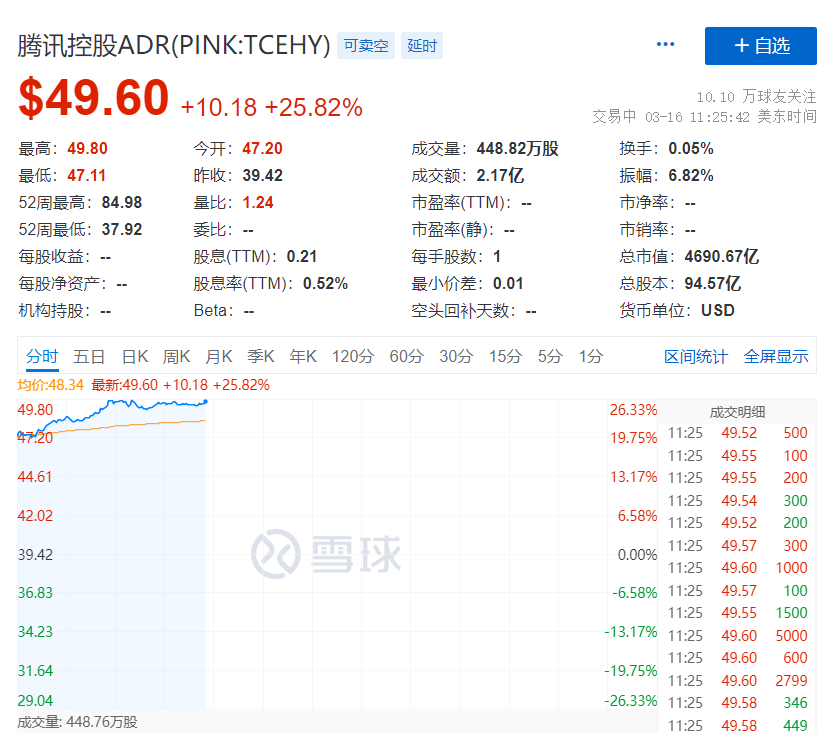Click the 39.42 price axis label
827x733 pixels.
pyautogui.click(x=35, y=555)
